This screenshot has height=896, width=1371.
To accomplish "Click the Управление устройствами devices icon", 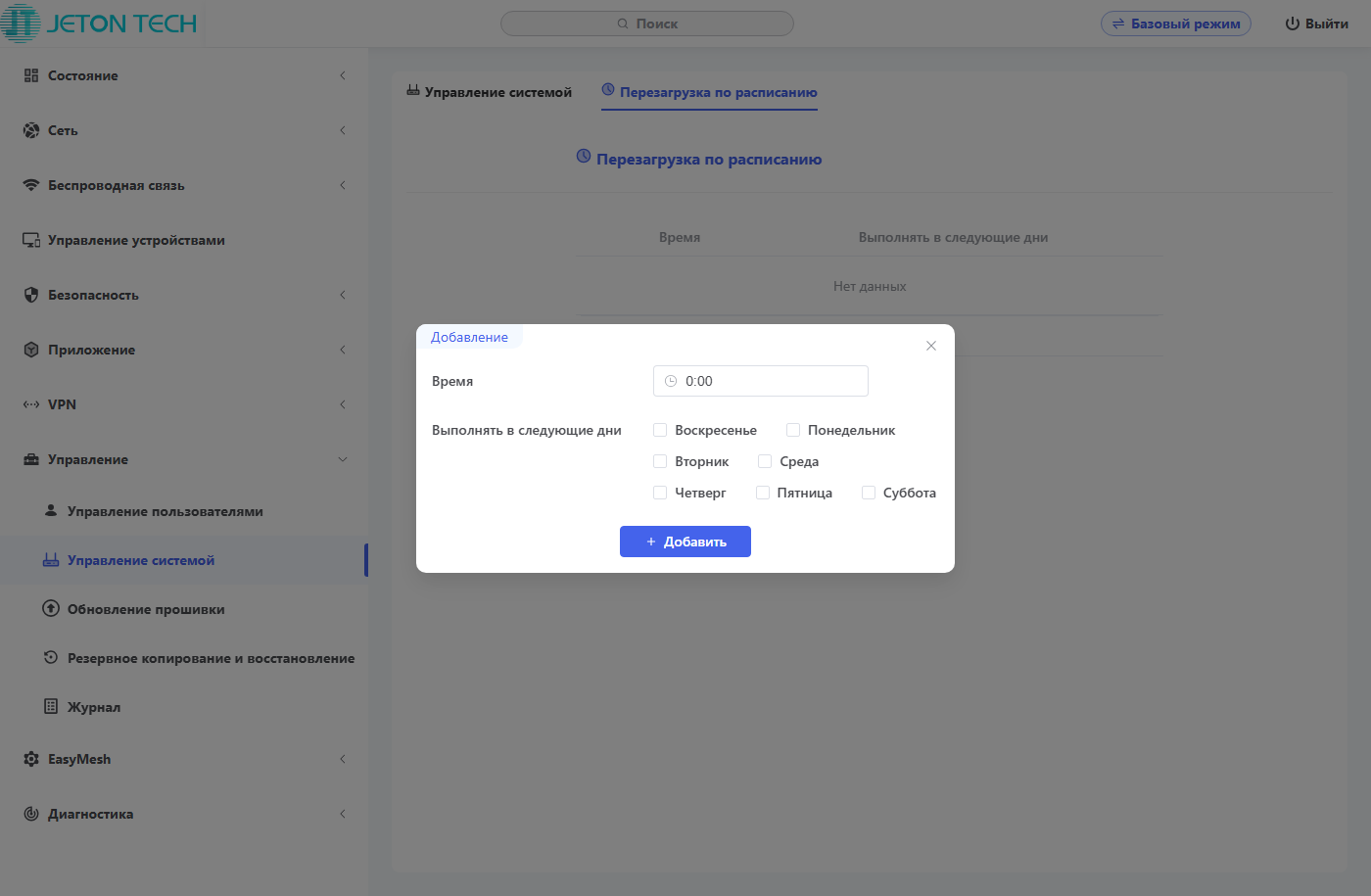I will pos(31,240).
